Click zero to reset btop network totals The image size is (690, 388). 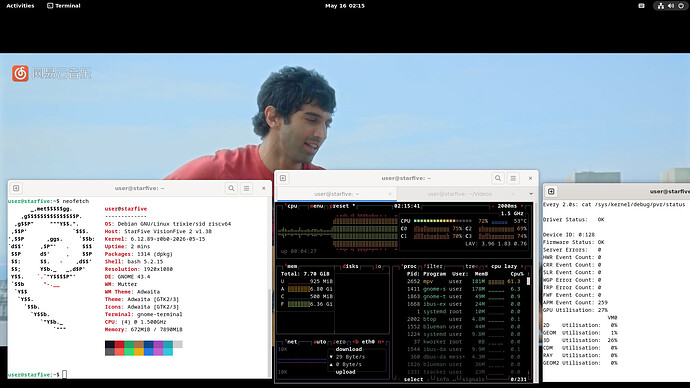click(339, 341)
